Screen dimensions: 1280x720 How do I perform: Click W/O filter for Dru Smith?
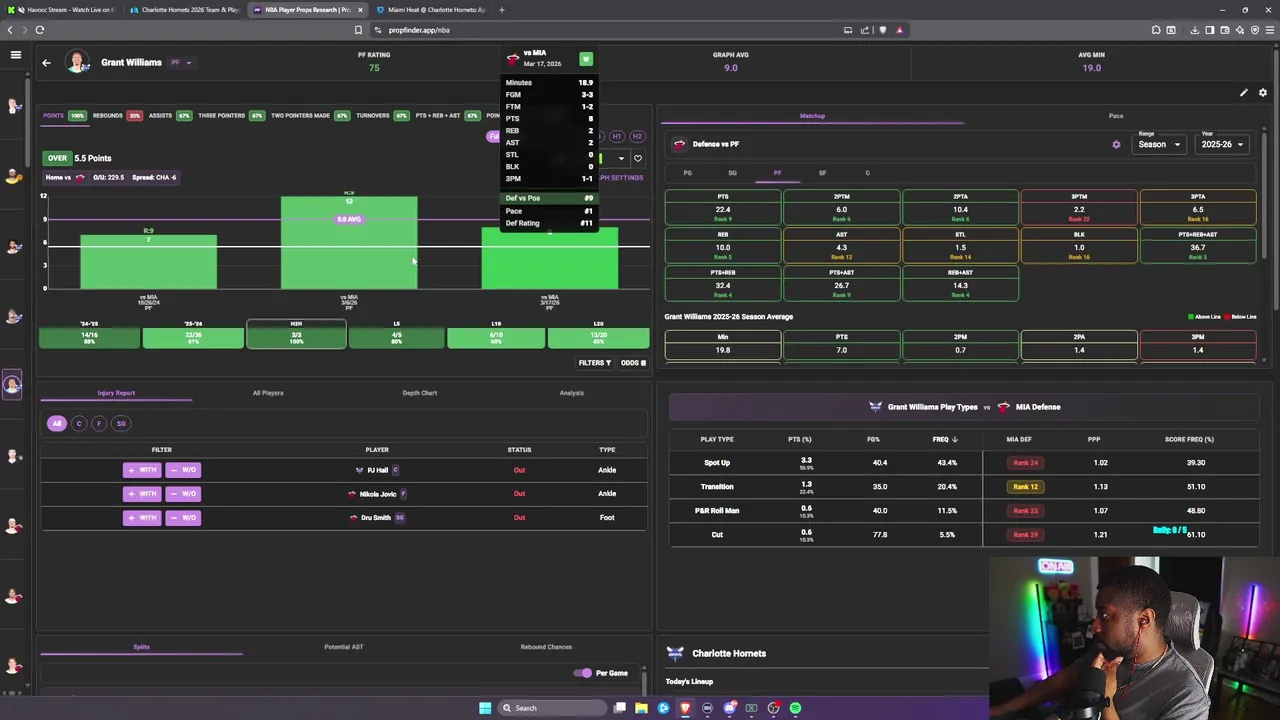(183, 518)
